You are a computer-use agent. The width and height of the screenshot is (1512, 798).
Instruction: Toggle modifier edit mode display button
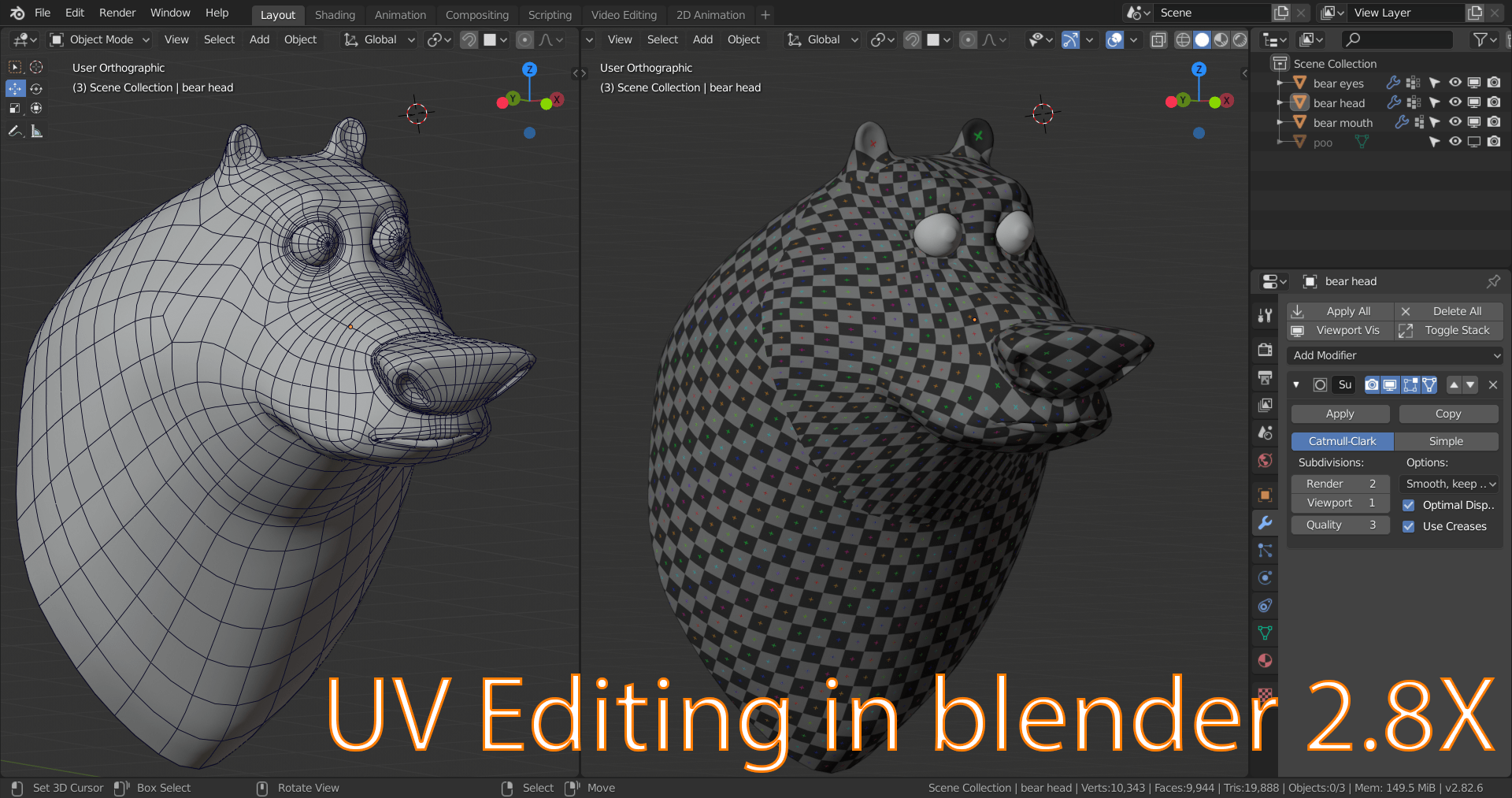1410,384
